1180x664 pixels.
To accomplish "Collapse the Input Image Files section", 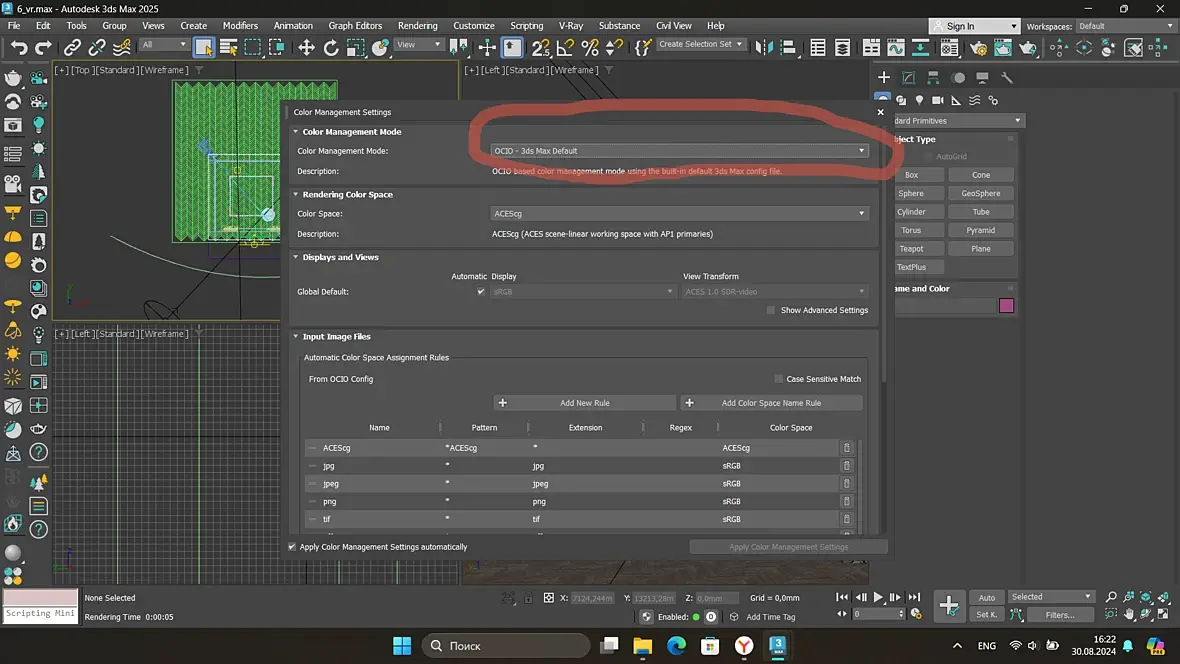I will pyautogui.click(x=296, y=337).
